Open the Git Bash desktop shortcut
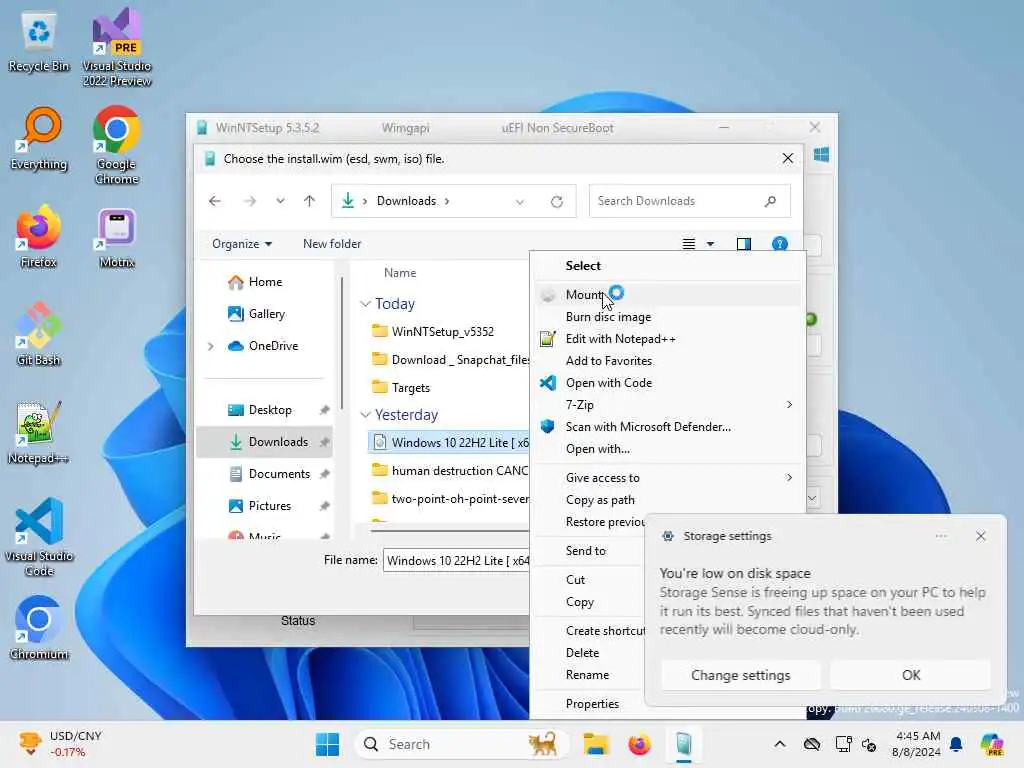The height and width of the screenshot is (768, 1024). pos(39,334)
